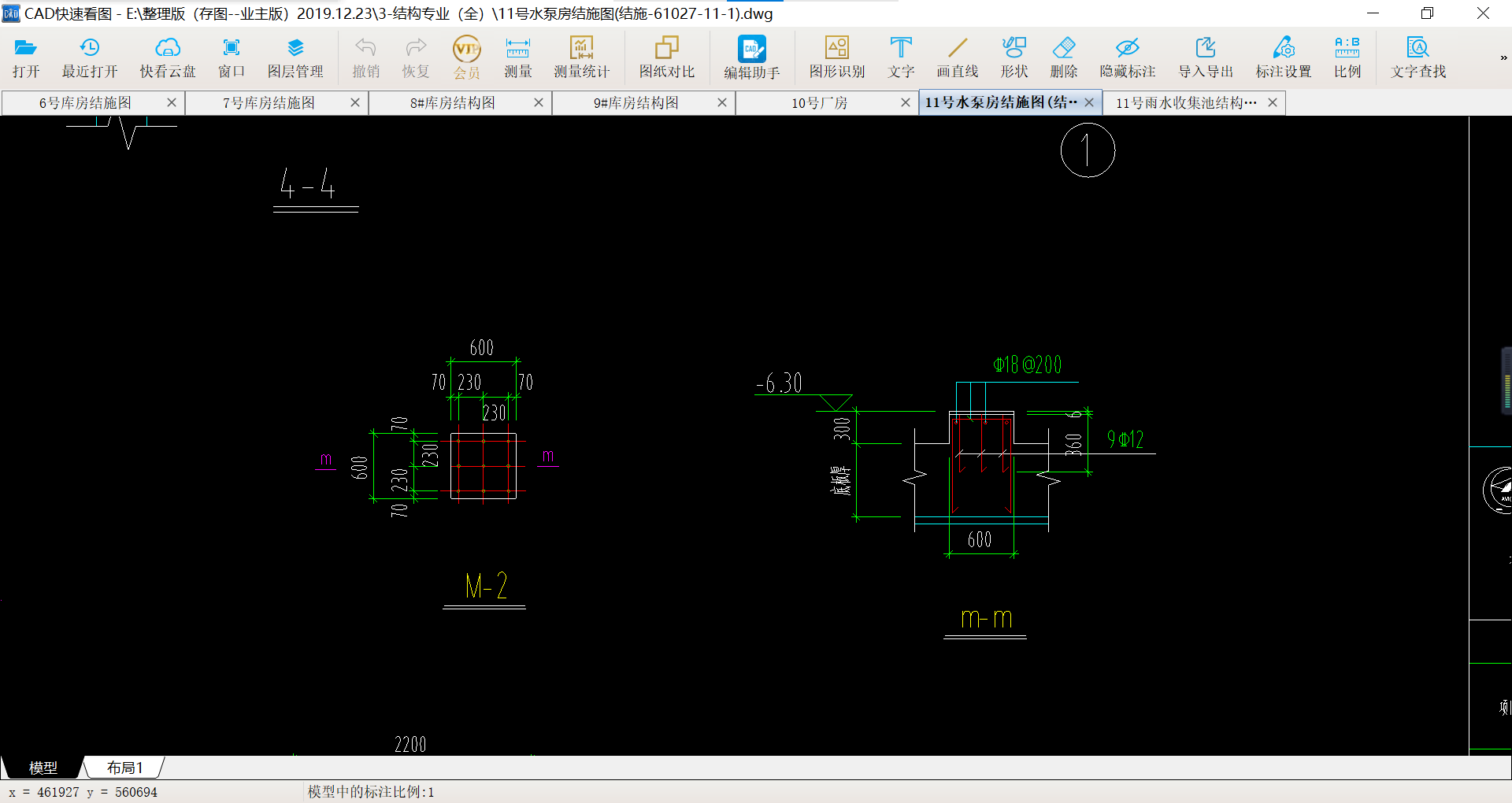Open 标注设置 annotation settings
The image size is (1512, 803).
point(1284,57)
